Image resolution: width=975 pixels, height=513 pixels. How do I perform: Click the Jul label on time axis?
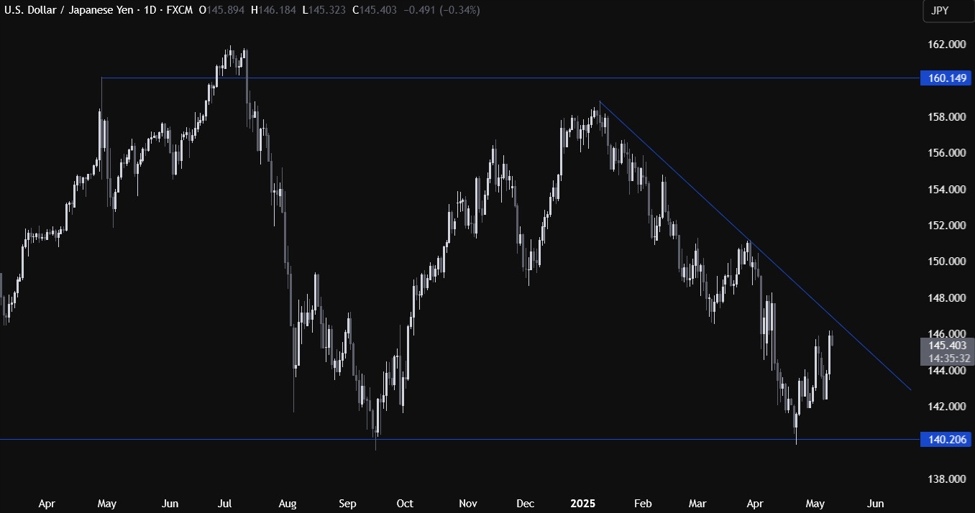[x=224, y=503]
